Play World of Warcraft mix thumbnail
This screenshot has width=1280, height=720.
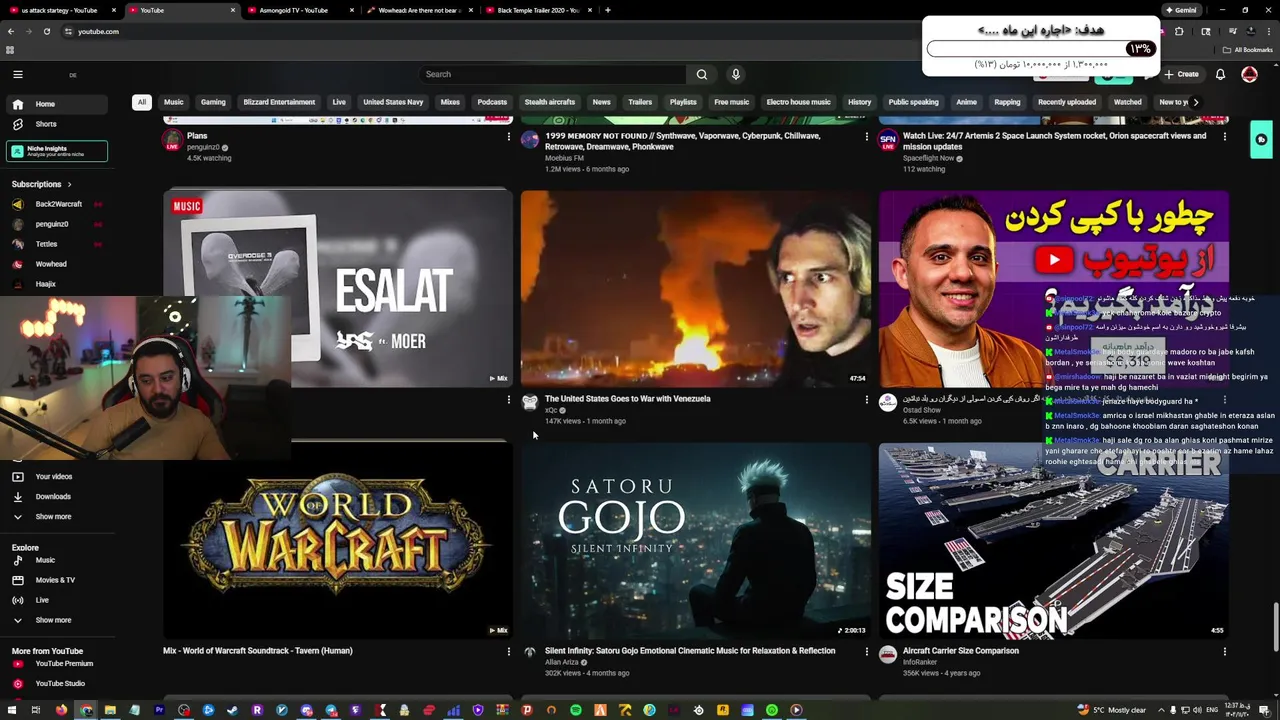[x=338, y=541]
